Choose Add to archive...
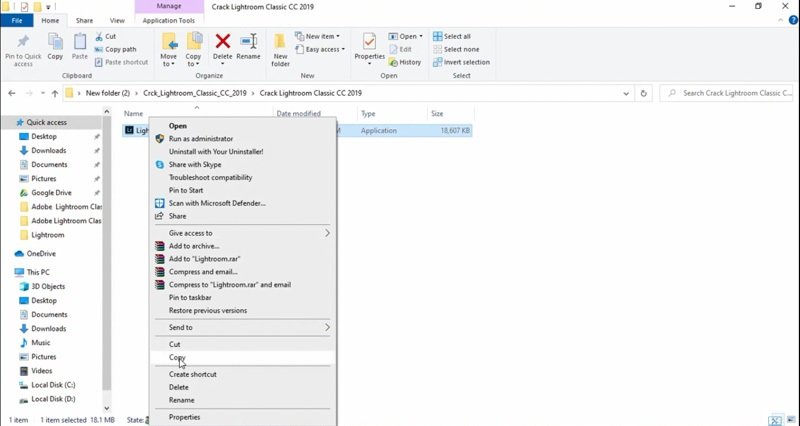800x426 pixels. click(243, 246)
